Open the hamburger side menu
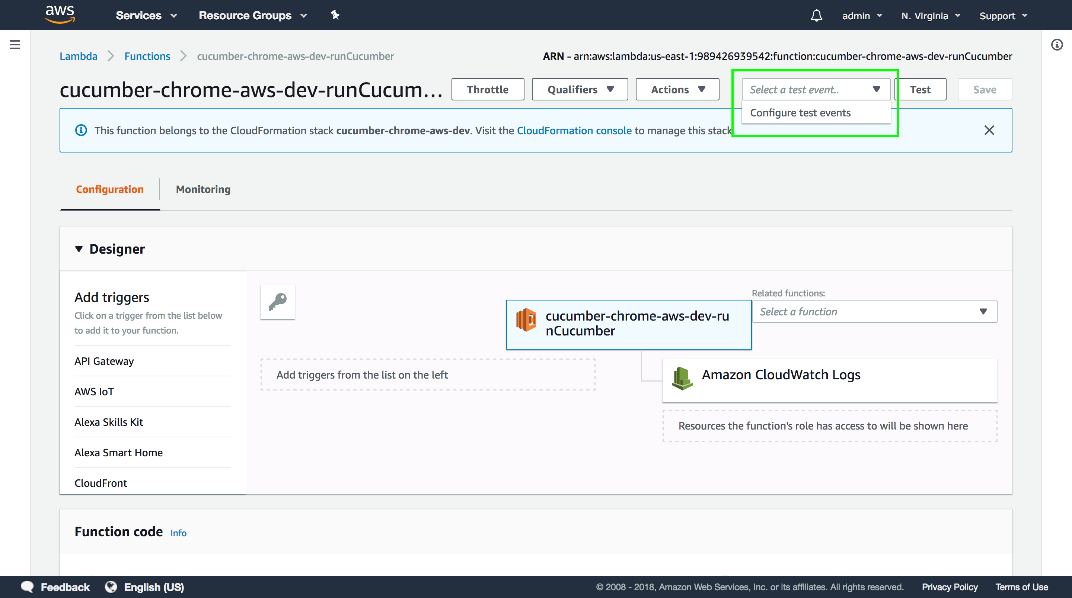 click(15, 45)
